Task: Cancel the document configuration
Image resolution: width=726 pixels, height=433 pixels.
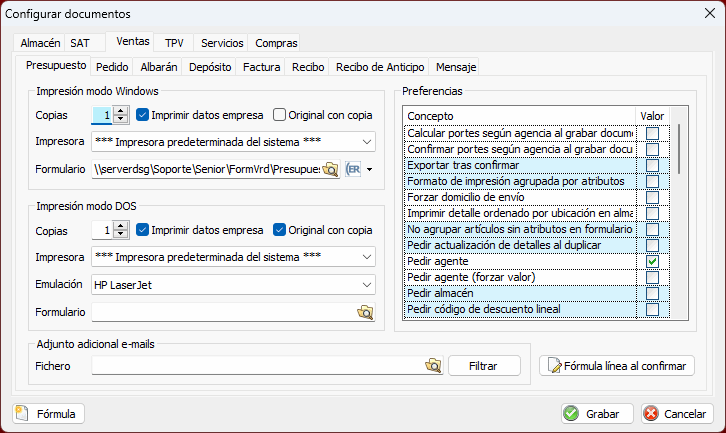Action: [x=677, y=414]
